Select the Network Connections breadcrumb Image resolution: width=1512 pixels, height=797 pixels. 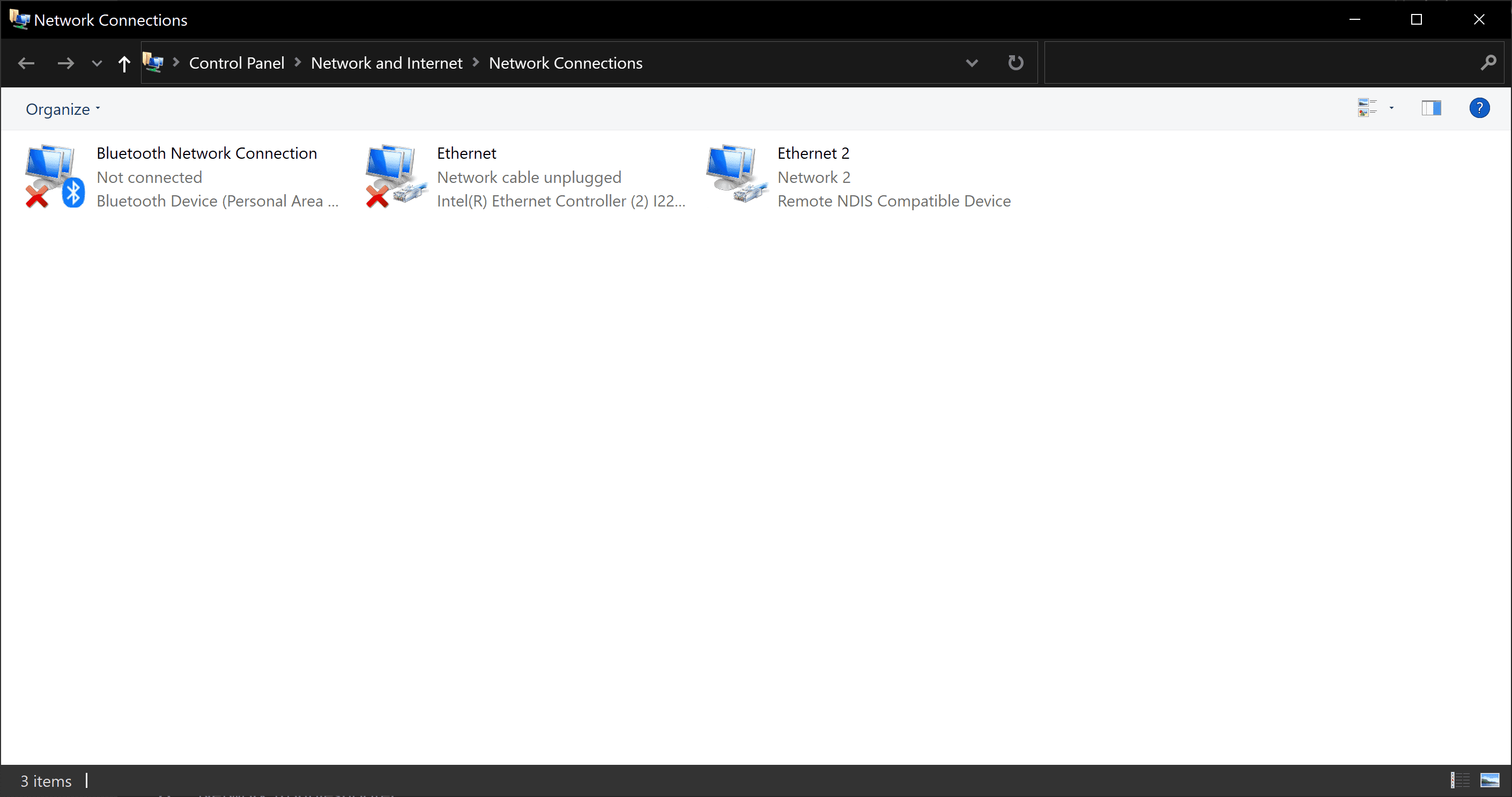[566, 63]
